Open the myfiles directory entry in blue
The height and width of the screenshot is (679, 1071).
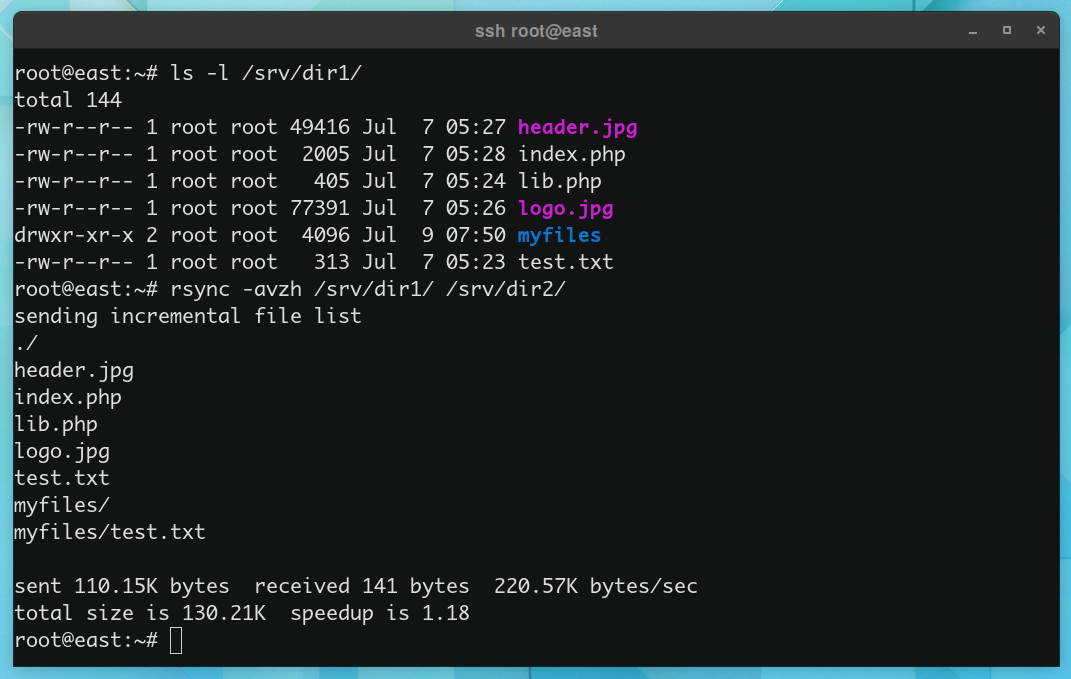point(558,235)
